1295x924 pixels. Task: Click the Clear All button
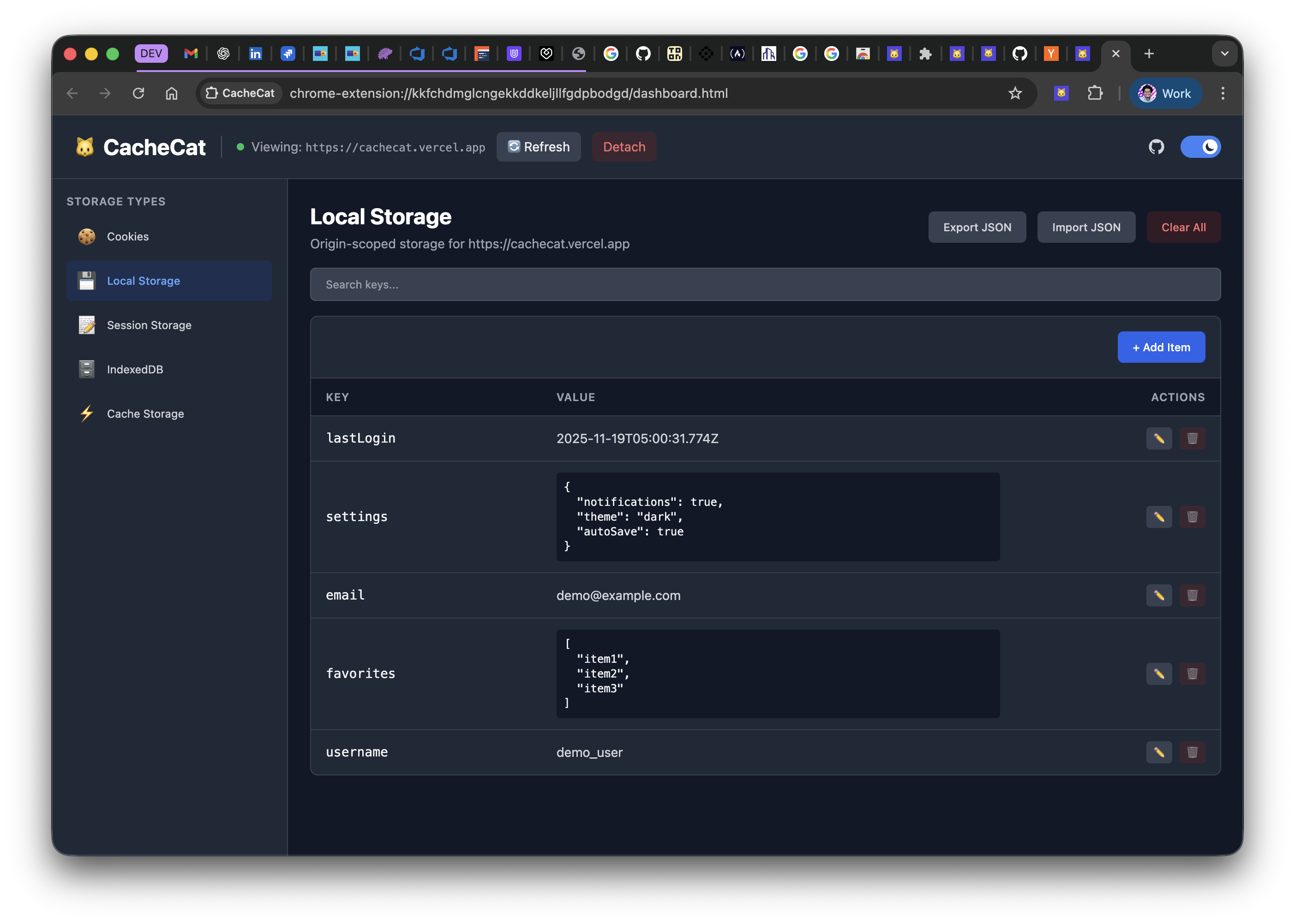tap(1183, 227)
